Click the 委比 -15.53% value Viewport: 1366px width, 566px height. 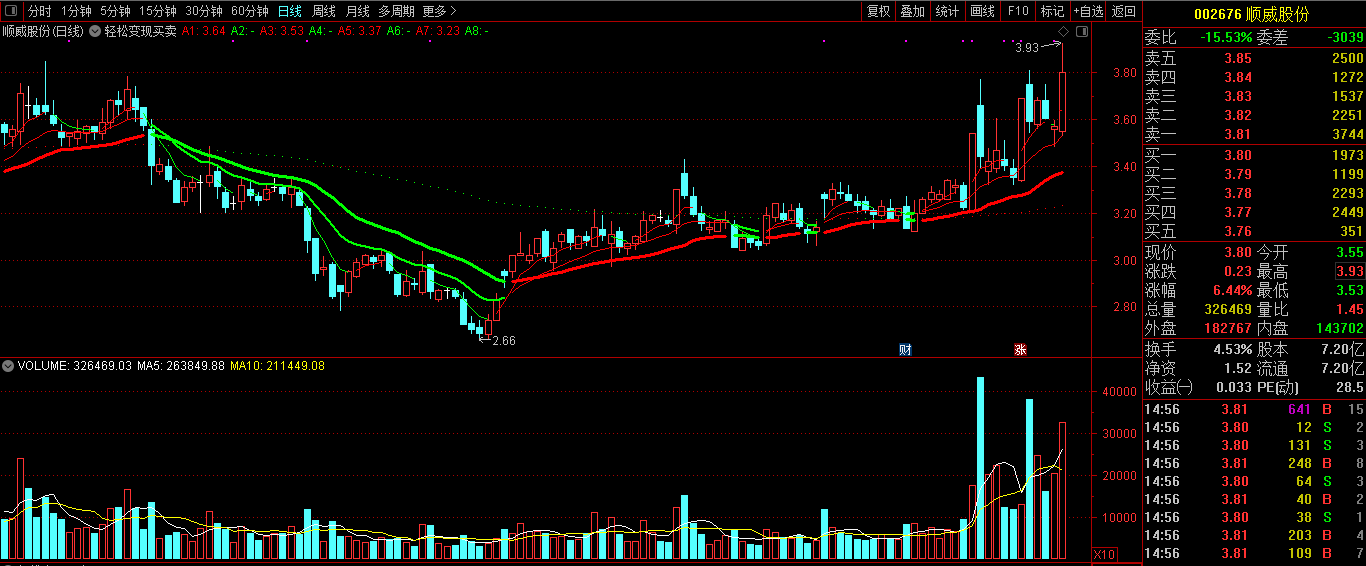1225,37
